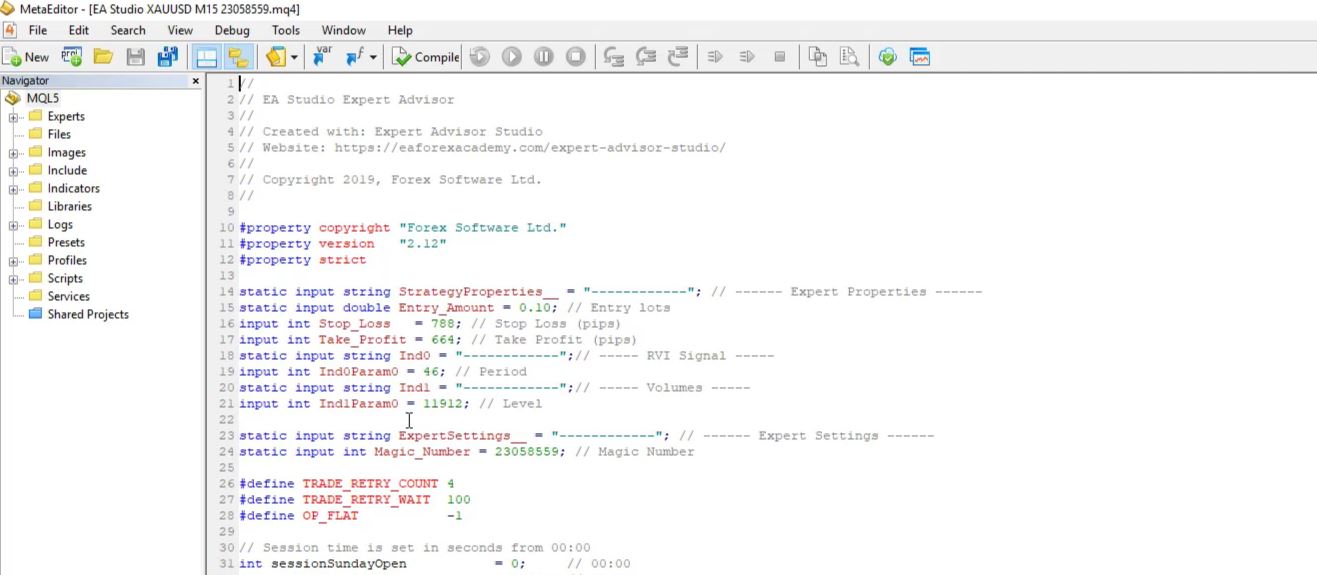Image resolution: width=1317 pixels, height=575 pixels.
Task: Select Shared Projects in Navigator
Action: (87, 314)
